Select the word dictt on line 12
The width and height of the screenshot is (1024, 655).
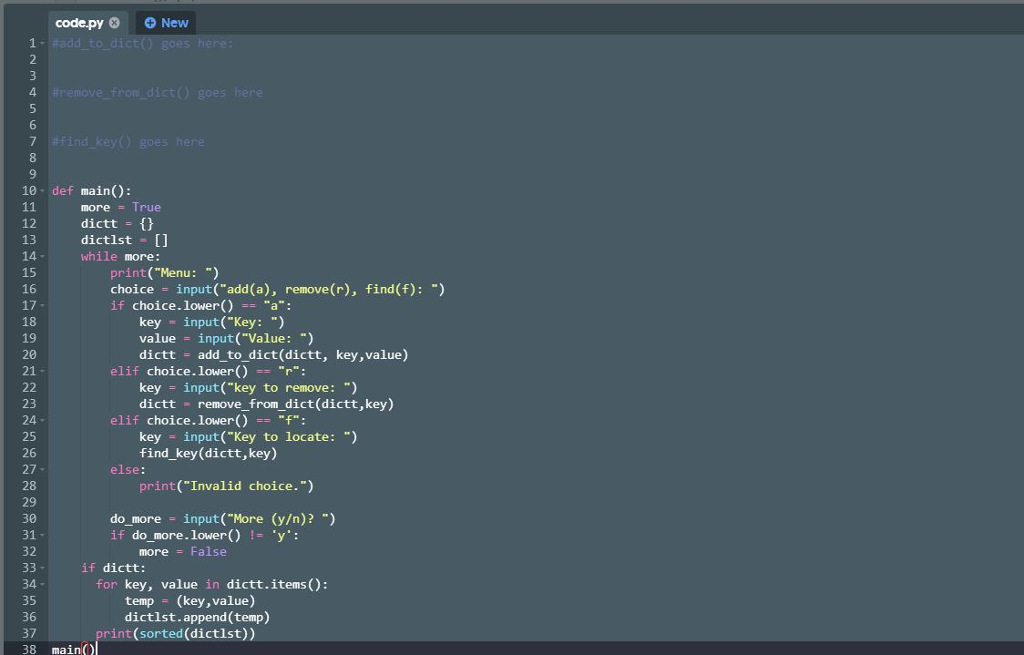coord(98,223)
